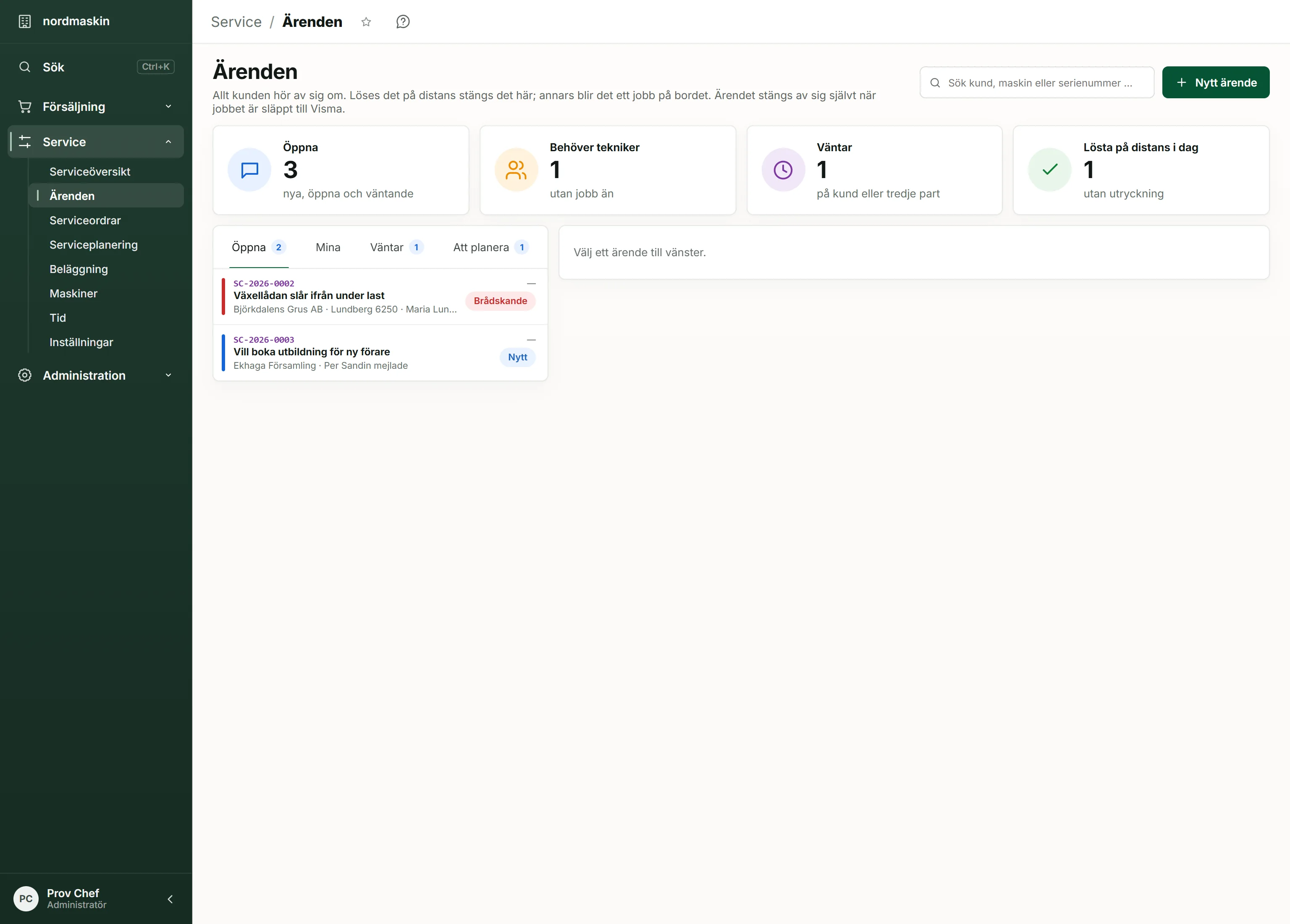
Task: Open Serviceöversikt in sidebar
Action: click(x=106, y=172)
